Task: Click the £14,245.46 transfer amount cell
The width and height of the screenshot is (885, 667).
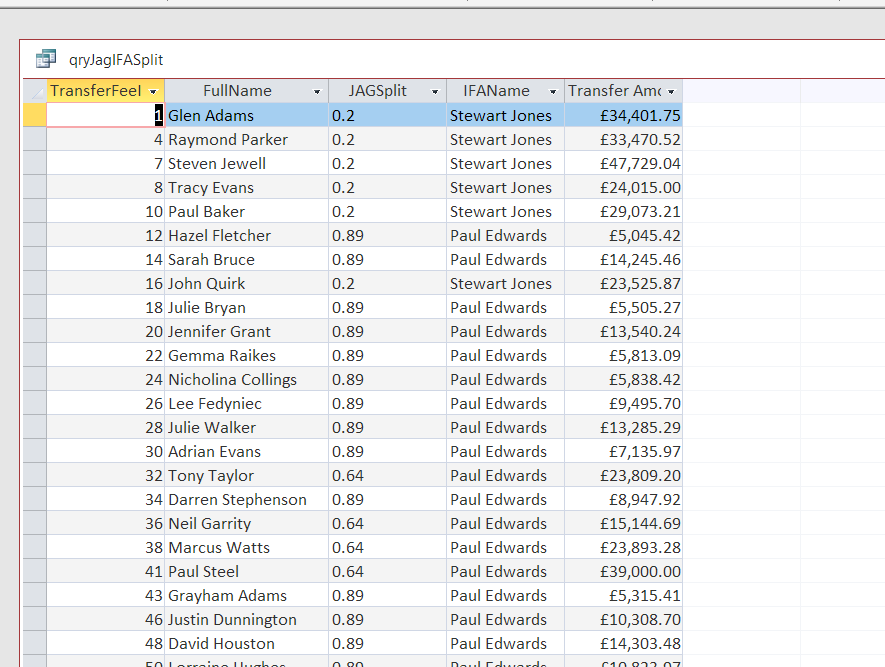Action: (x=624, y=259)
